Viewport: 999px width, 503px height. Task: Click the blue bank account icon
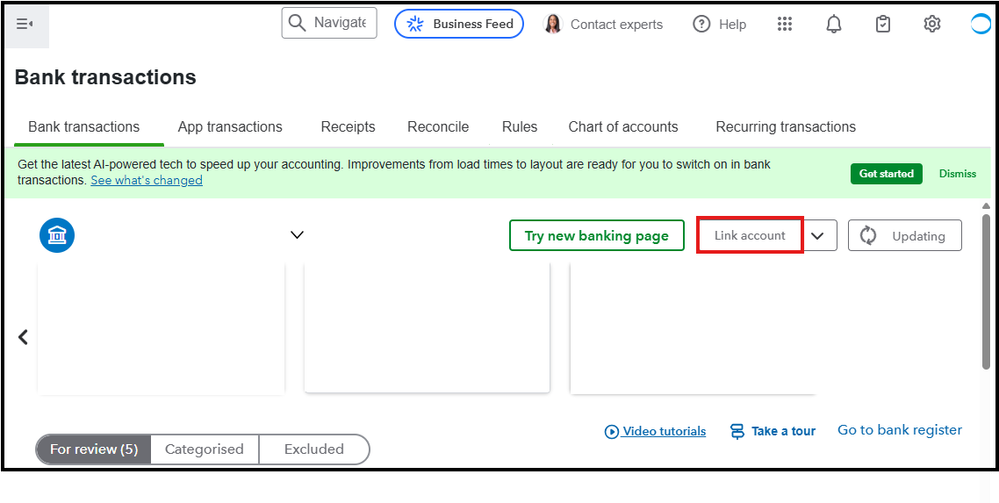tap(57, 235)
